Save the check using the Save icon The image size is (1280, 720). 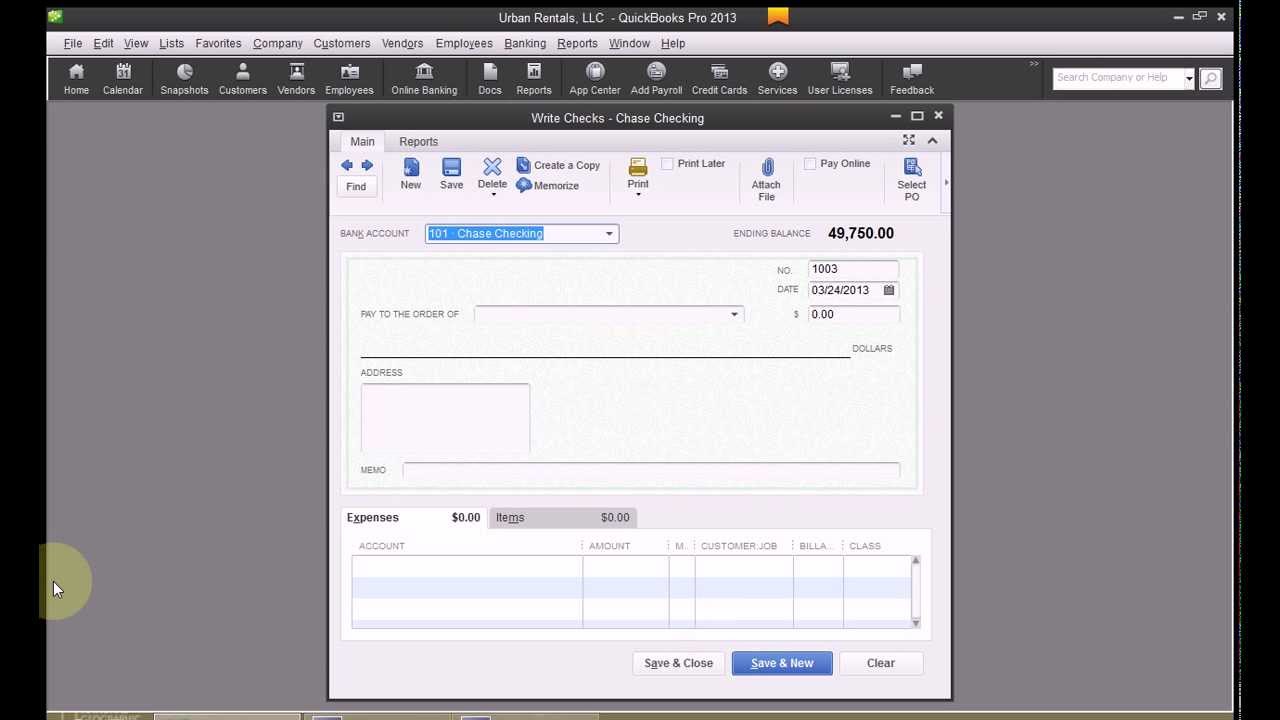(451, 174)
